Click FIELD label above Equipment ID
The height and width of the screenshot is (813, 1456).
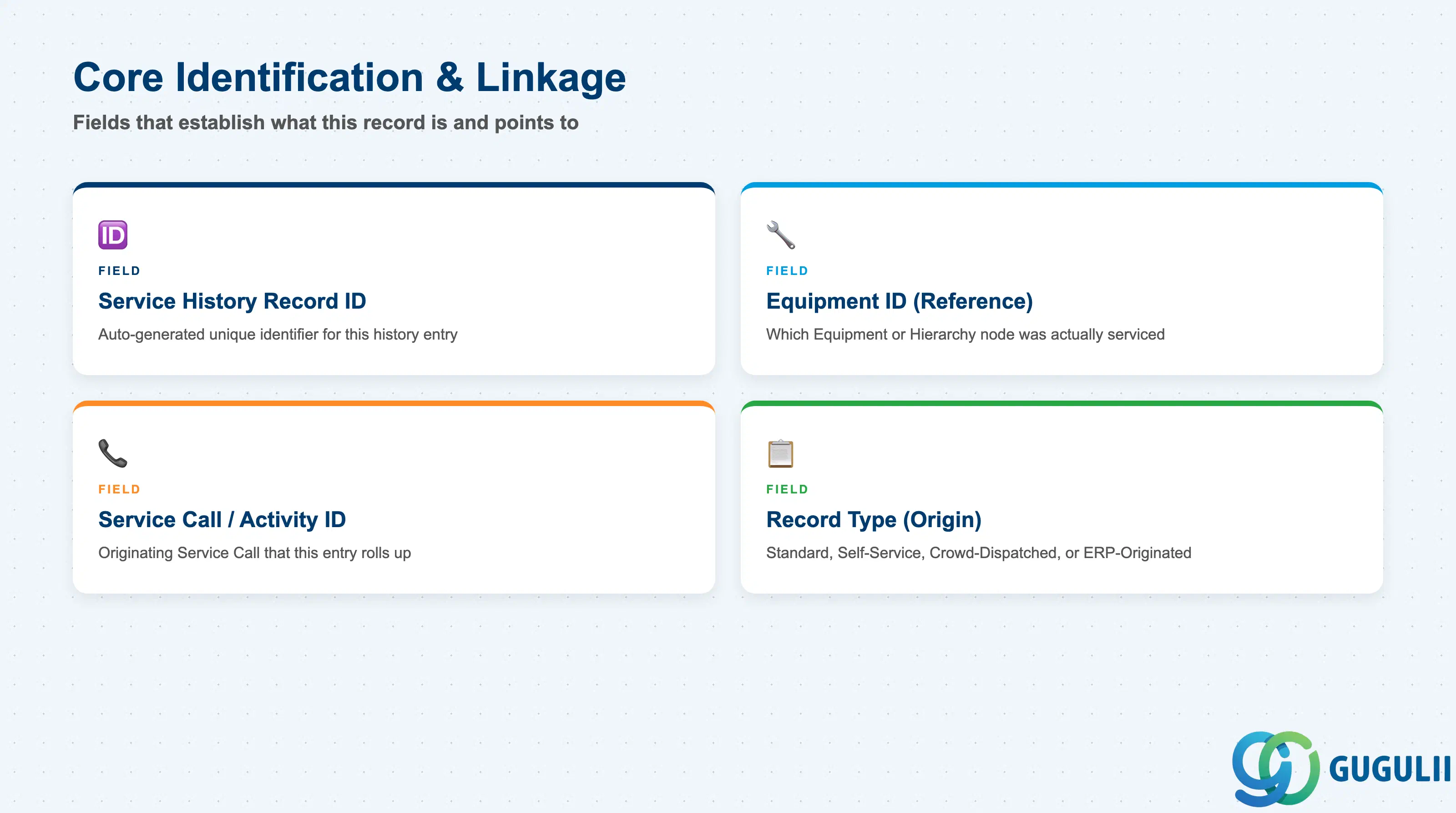[787, 271]
